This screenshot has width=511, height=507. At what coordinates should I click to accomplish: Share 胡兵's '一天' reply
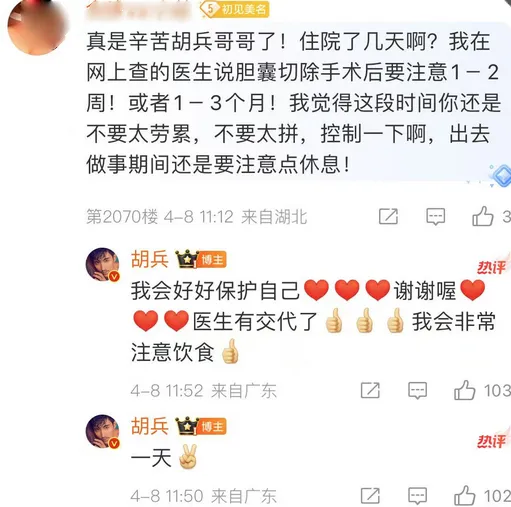coord(370,496)
